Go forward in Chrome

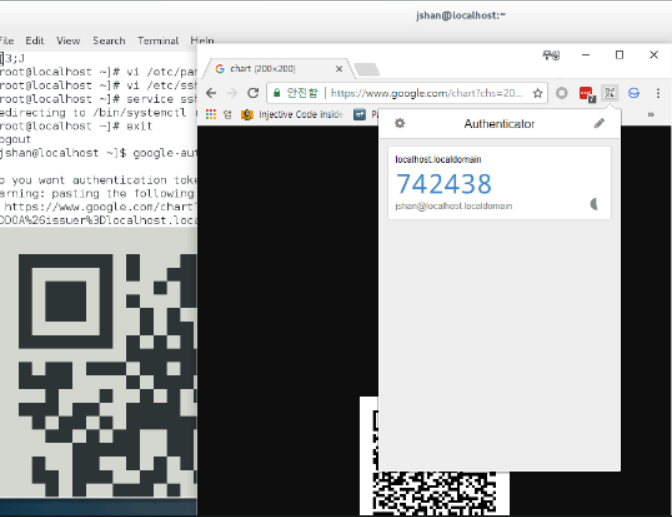click(232, 93)
